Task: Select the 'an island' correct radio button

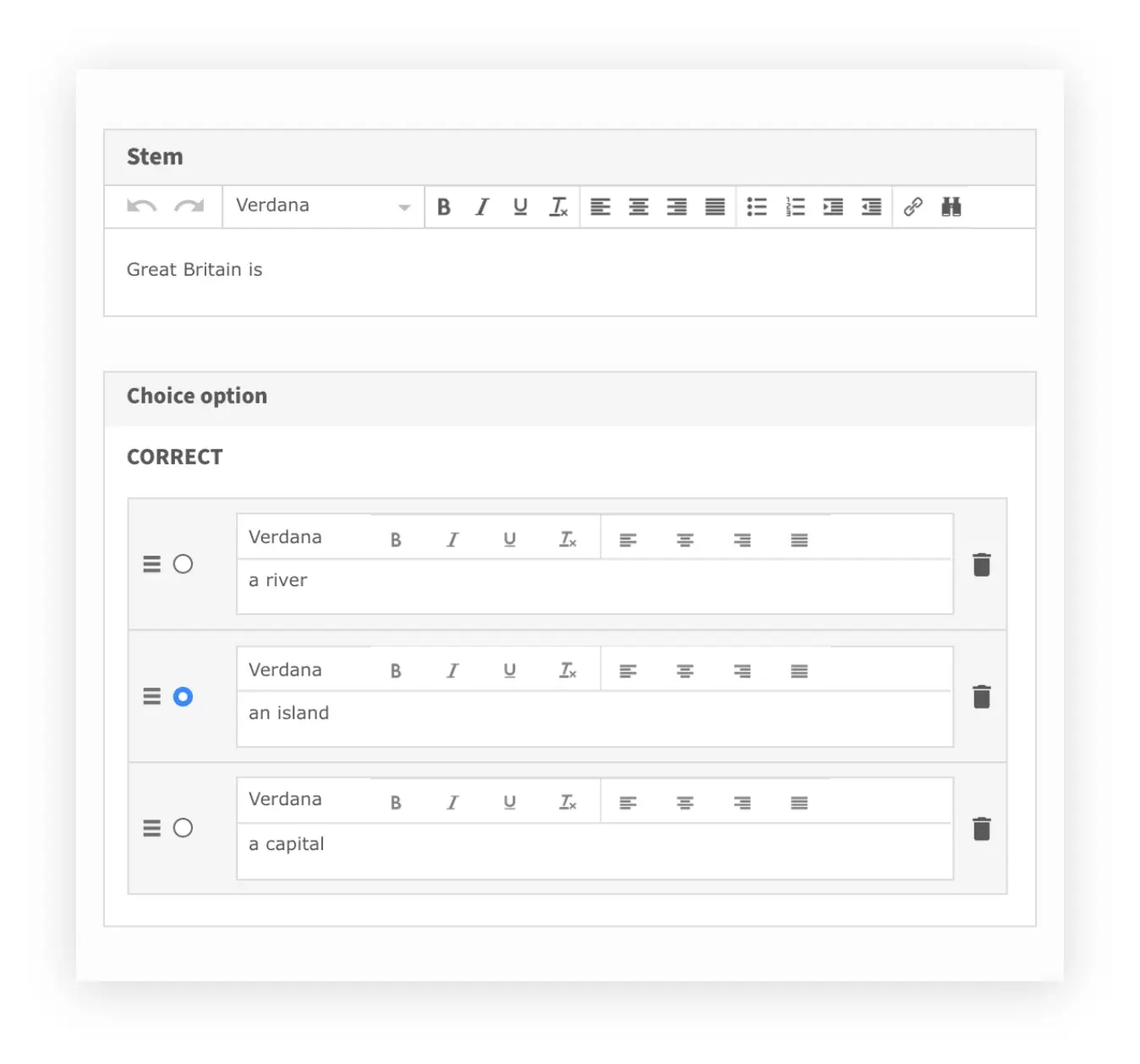Action: (x=183, y=697)
